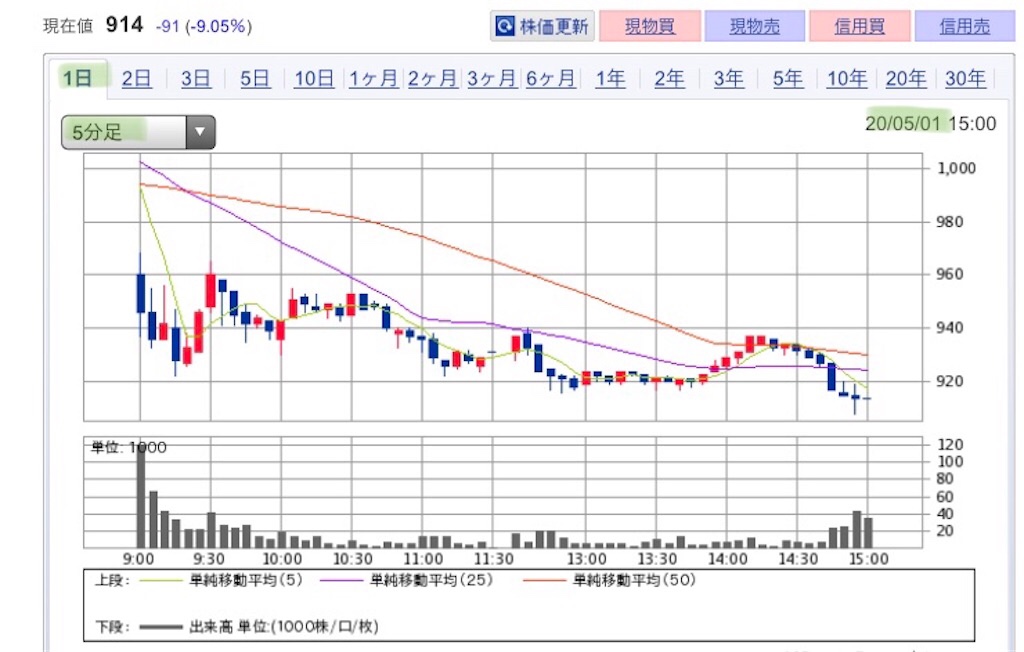Click the 980 price axis label
1024x652 pixels.
click(950, 221)
